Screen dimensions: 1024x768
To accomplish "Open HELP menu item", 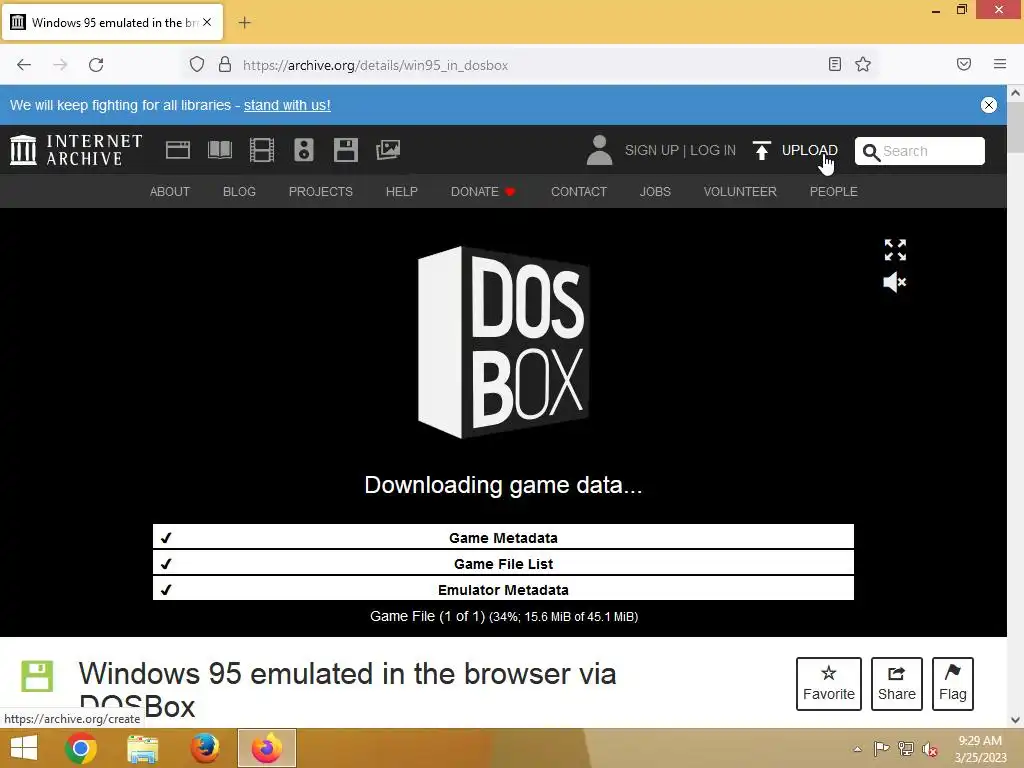I will click(x=401, y=191).
